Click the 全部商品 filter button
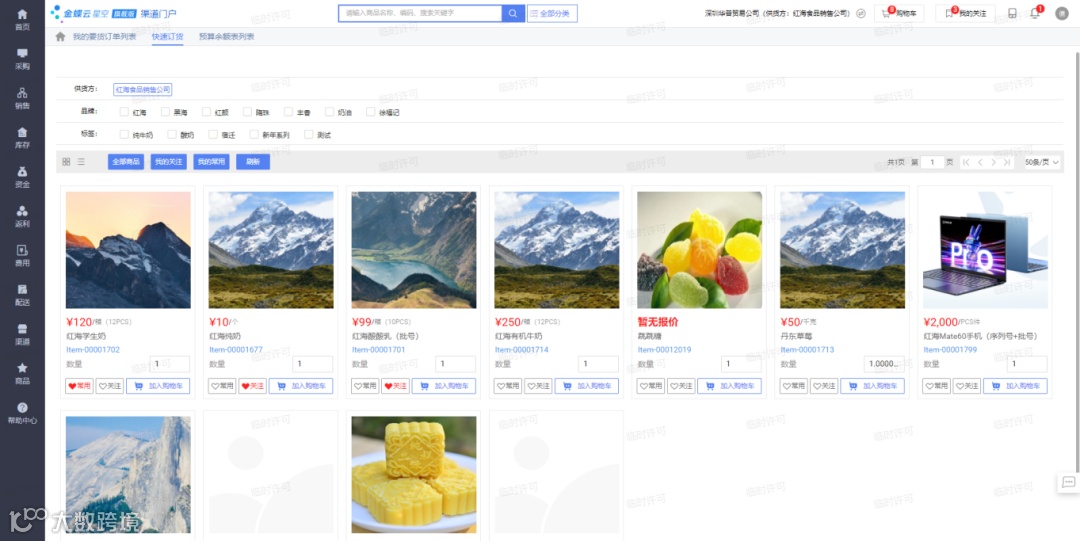1080x541 pixels. point(126,162)
